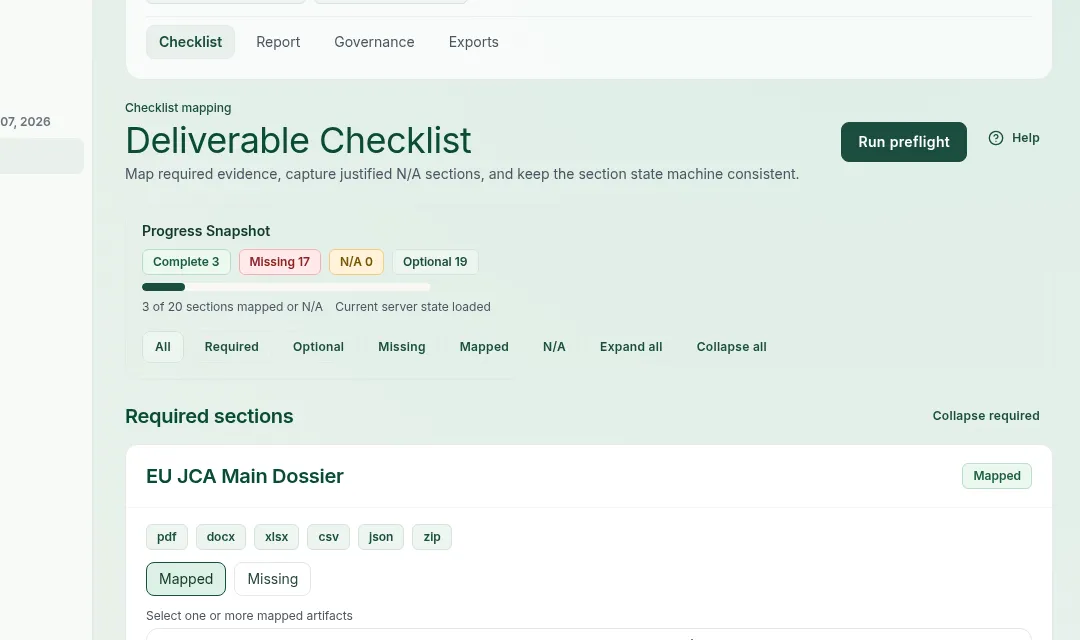Apply the N/A filter

pos(554,346)
